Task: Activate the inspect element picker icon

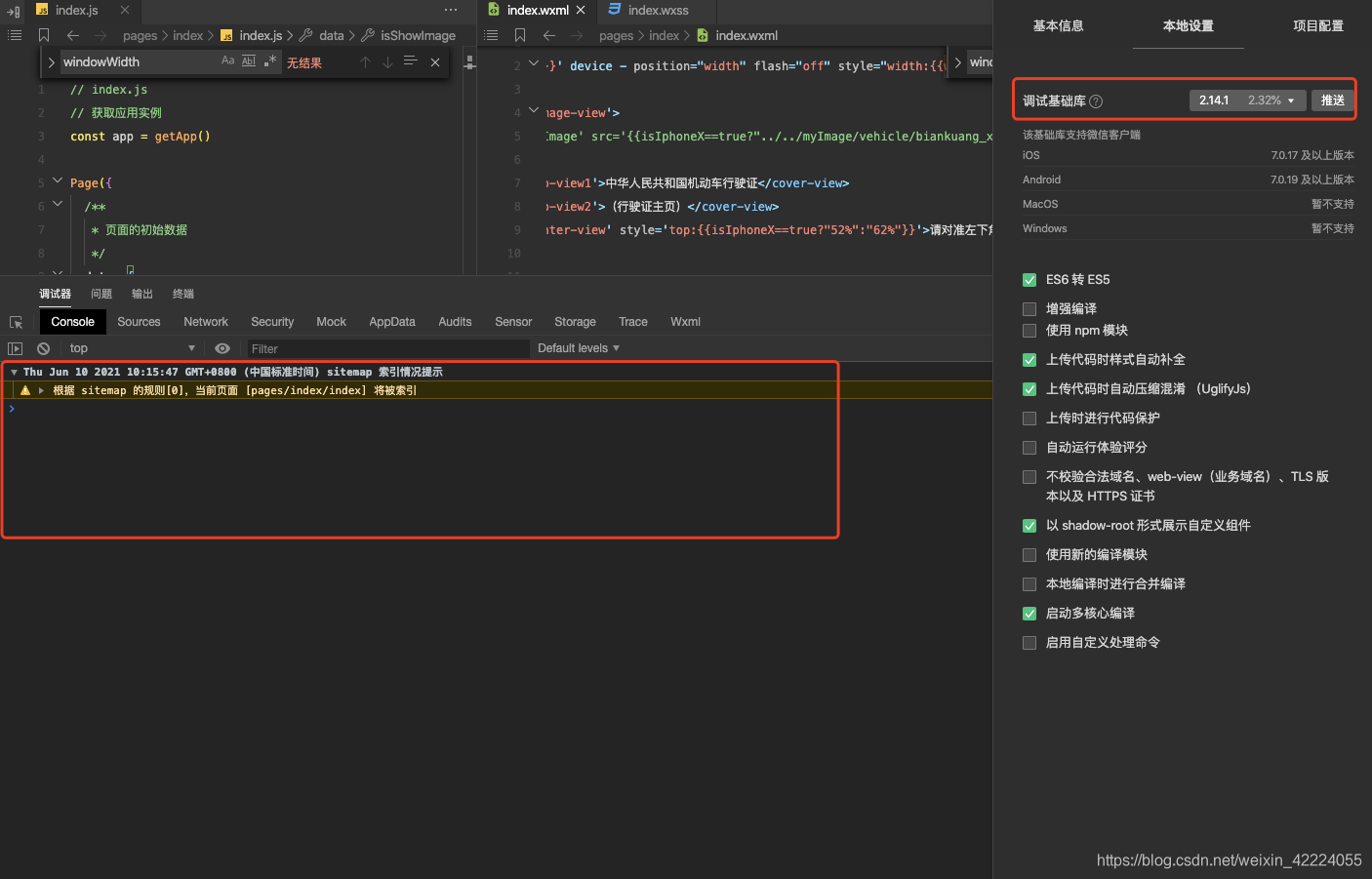Action: (16, 322)
